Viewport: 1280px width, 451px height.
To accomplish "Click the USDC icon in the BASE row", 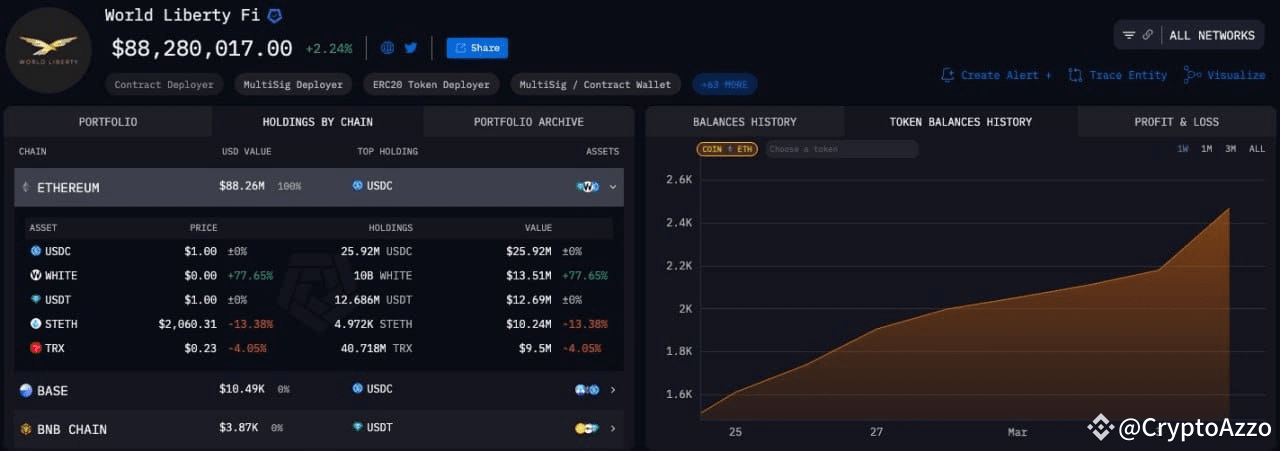I will coord(357,389).
